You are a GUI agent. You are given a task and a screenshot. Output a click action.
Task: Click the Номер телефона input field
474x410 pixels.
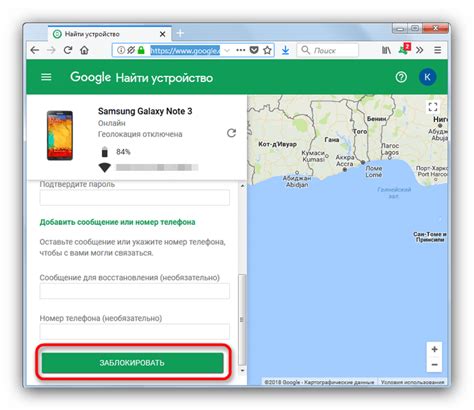[x=135, y=332]
